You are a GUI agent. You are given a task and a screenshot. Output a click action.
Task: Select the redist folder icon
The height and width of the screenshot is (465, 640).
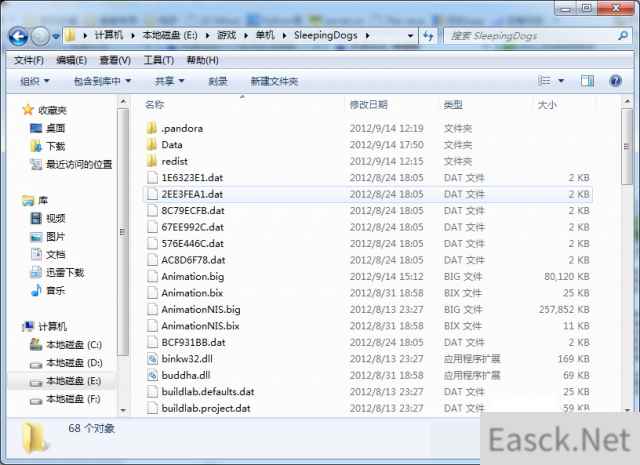coord(152,161)
